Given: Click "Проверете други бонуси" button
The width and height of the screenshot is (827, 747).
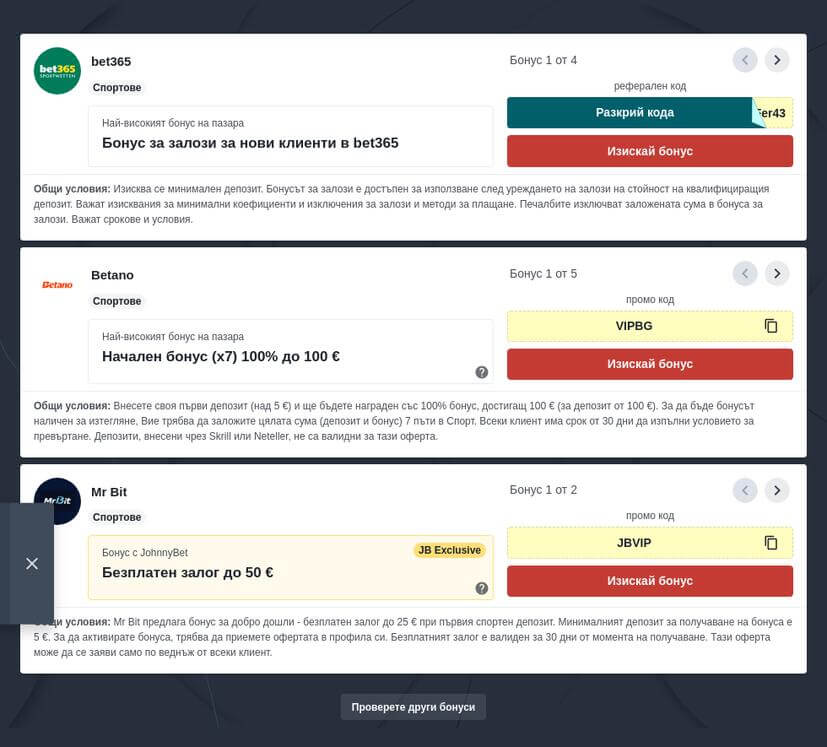Looking at the screenshot, I should coord(413,707).
